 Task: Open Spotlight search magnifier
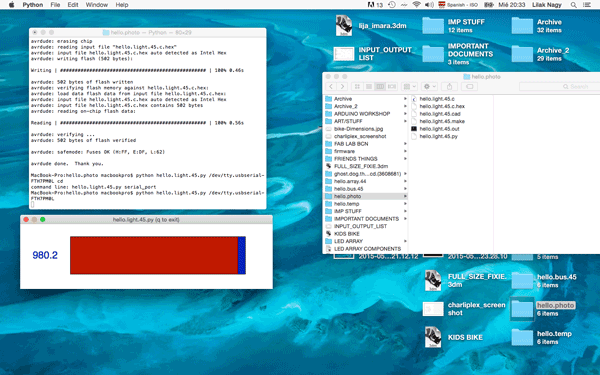click(x=573, y=5)
